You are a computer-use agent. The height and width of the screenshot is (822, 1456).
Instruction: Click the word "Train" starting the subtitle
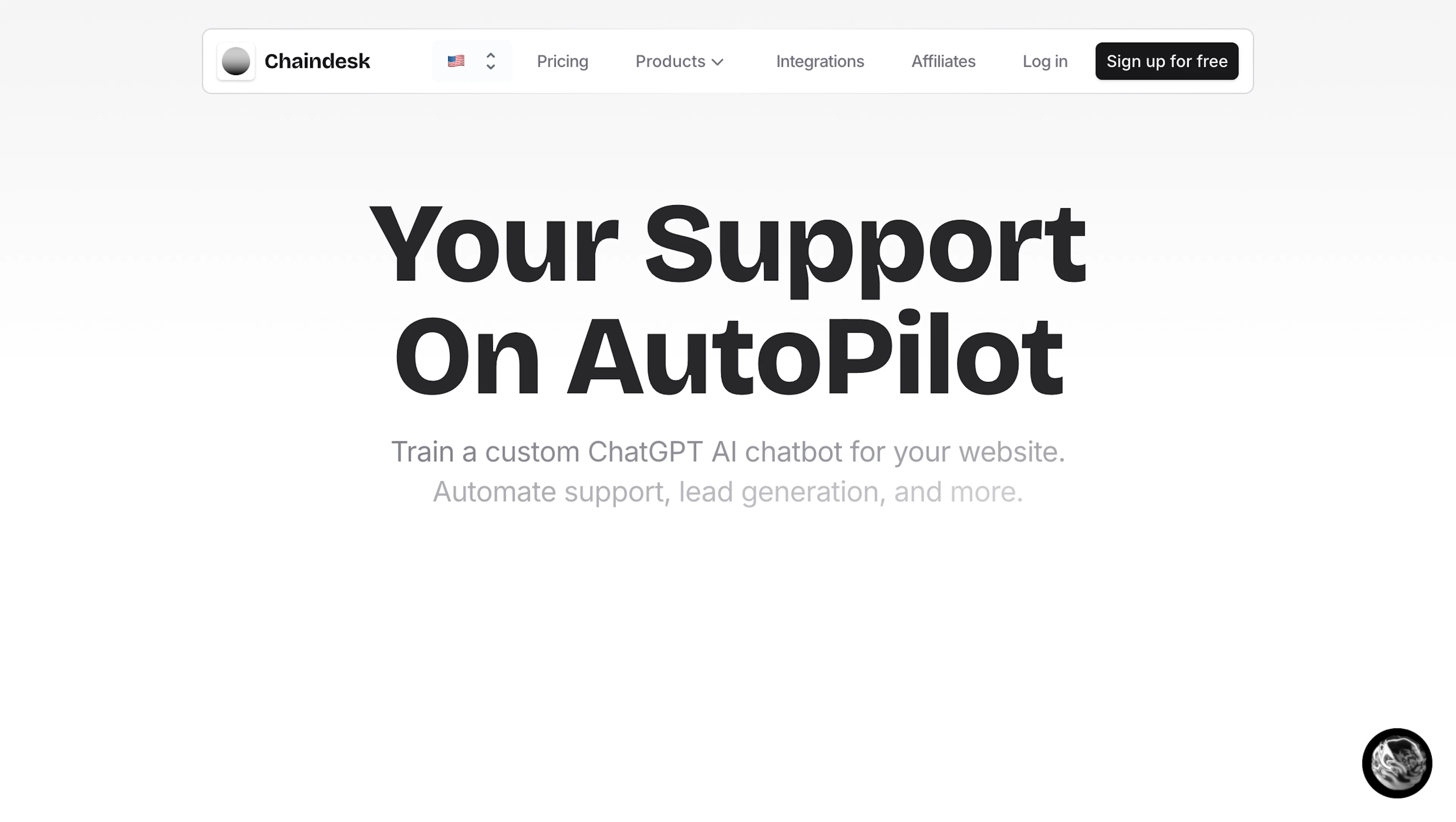point(422,452)
